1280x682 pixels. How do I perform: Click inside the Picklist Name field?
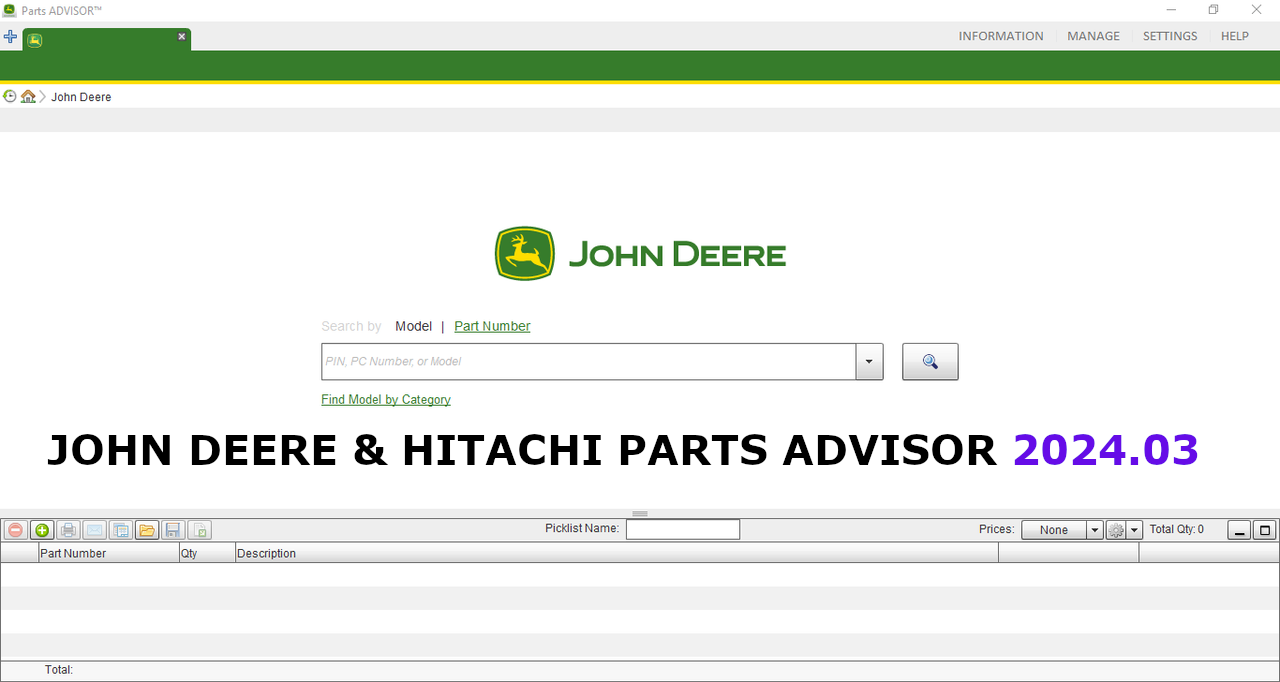pyautogui.click(x=683, y=529)
